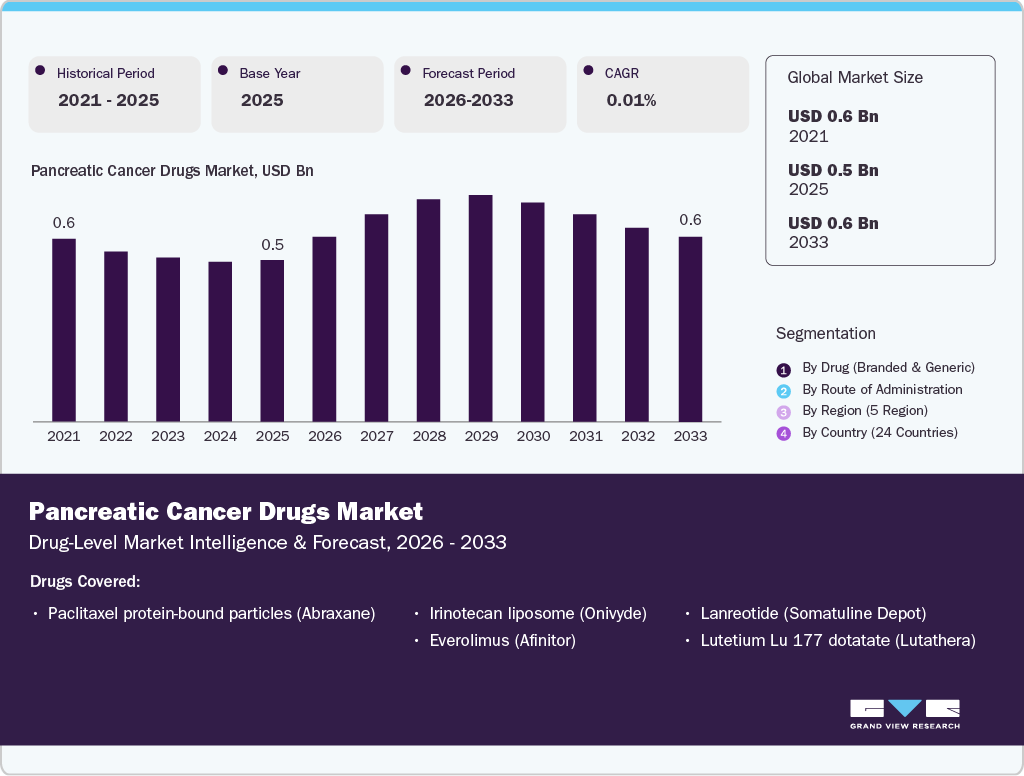Select the Forecast Period 2026-2033 card
This screenshot has height=776, width=1024.
click(480, 94)
